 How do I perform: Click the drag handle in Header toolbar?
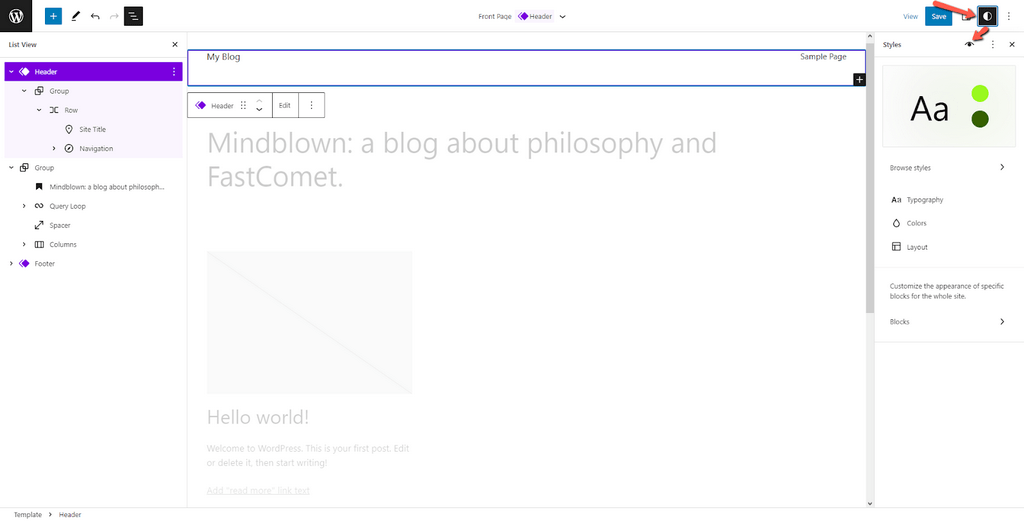[x=243, y=105]
